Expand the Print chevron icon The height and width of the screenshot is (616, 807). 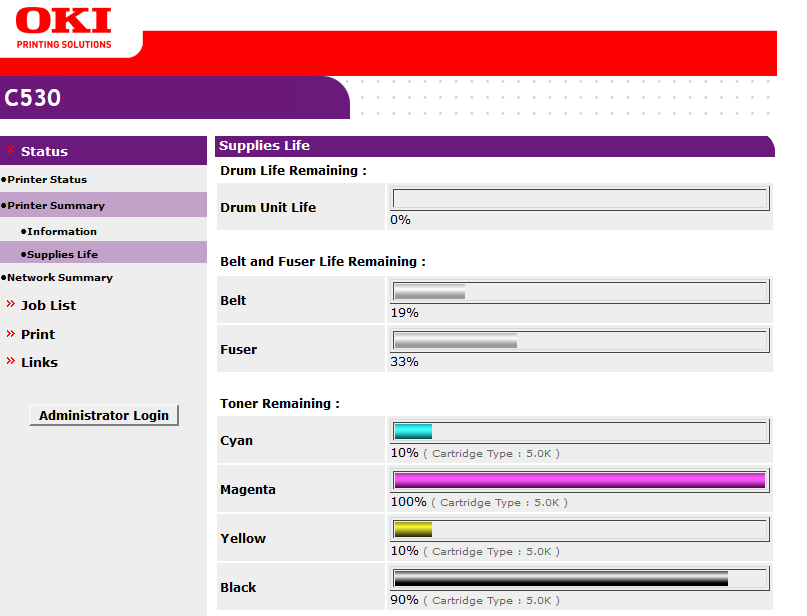[10, 333]
